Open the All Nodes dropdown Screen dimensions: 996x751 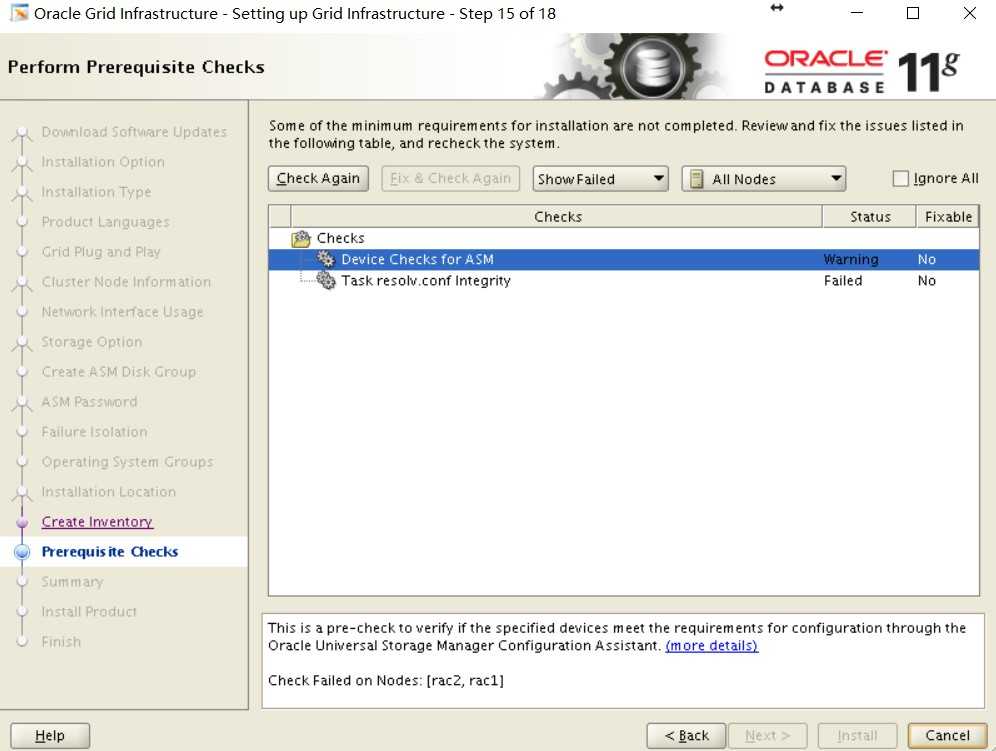pyautogui.click(x=764, y=179)
